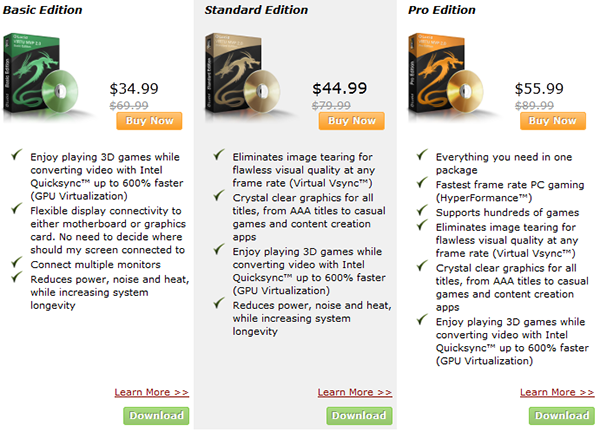Buy the Basic Edition for $34.99
Screen dimensions: 600x432
(149, 121)
